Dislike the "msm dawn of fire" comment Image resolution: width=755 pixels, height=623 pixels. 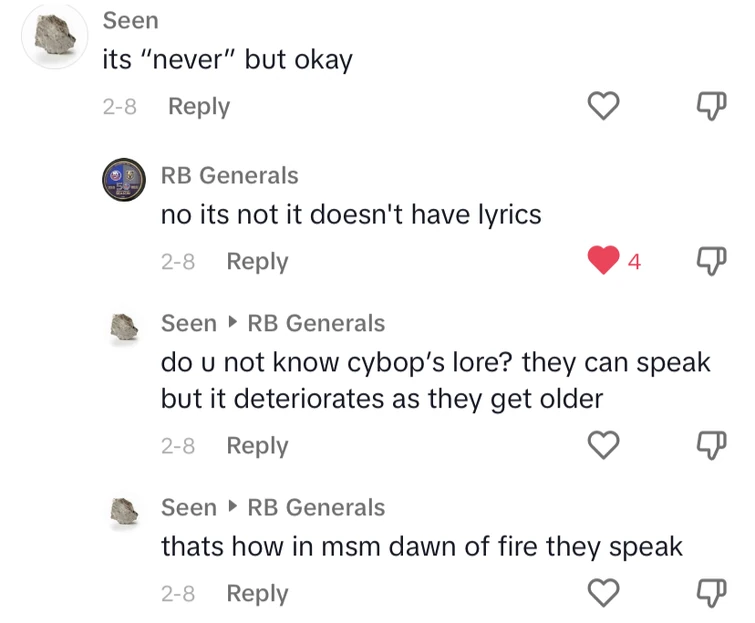[709, 593]
